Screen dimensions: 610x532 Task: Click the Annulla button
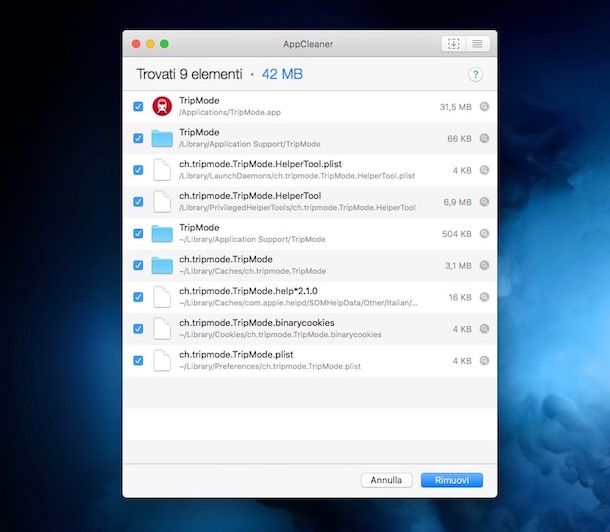click(x=386, y=480)
